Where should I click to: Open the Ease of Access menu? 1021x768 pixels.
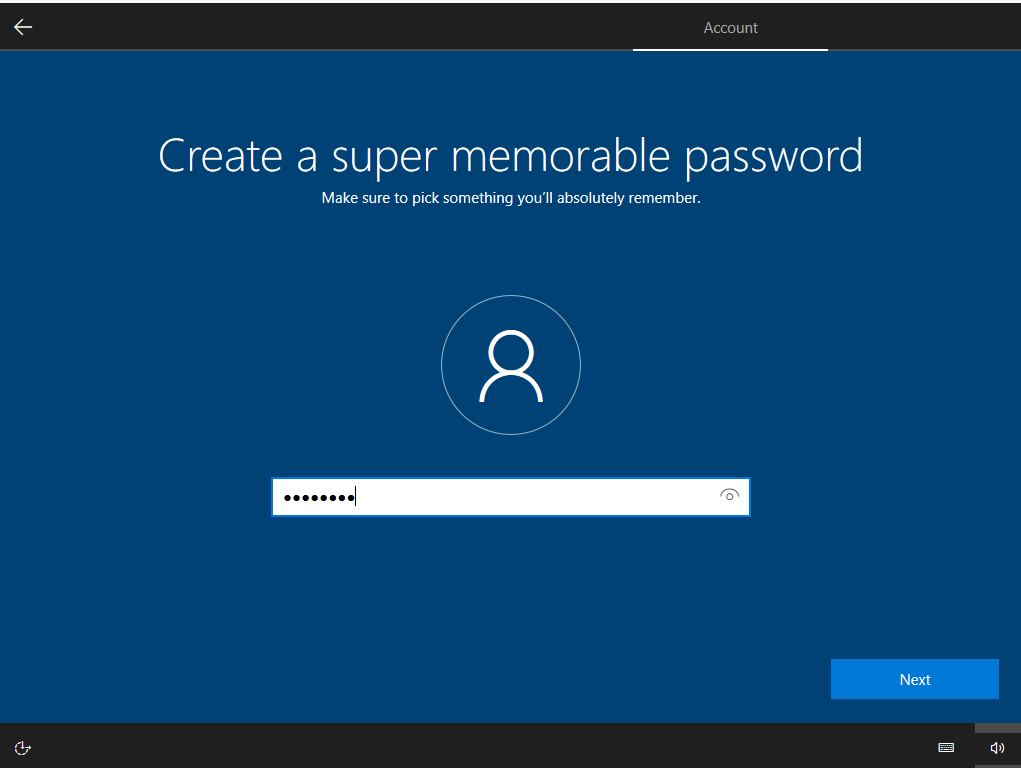23,747
